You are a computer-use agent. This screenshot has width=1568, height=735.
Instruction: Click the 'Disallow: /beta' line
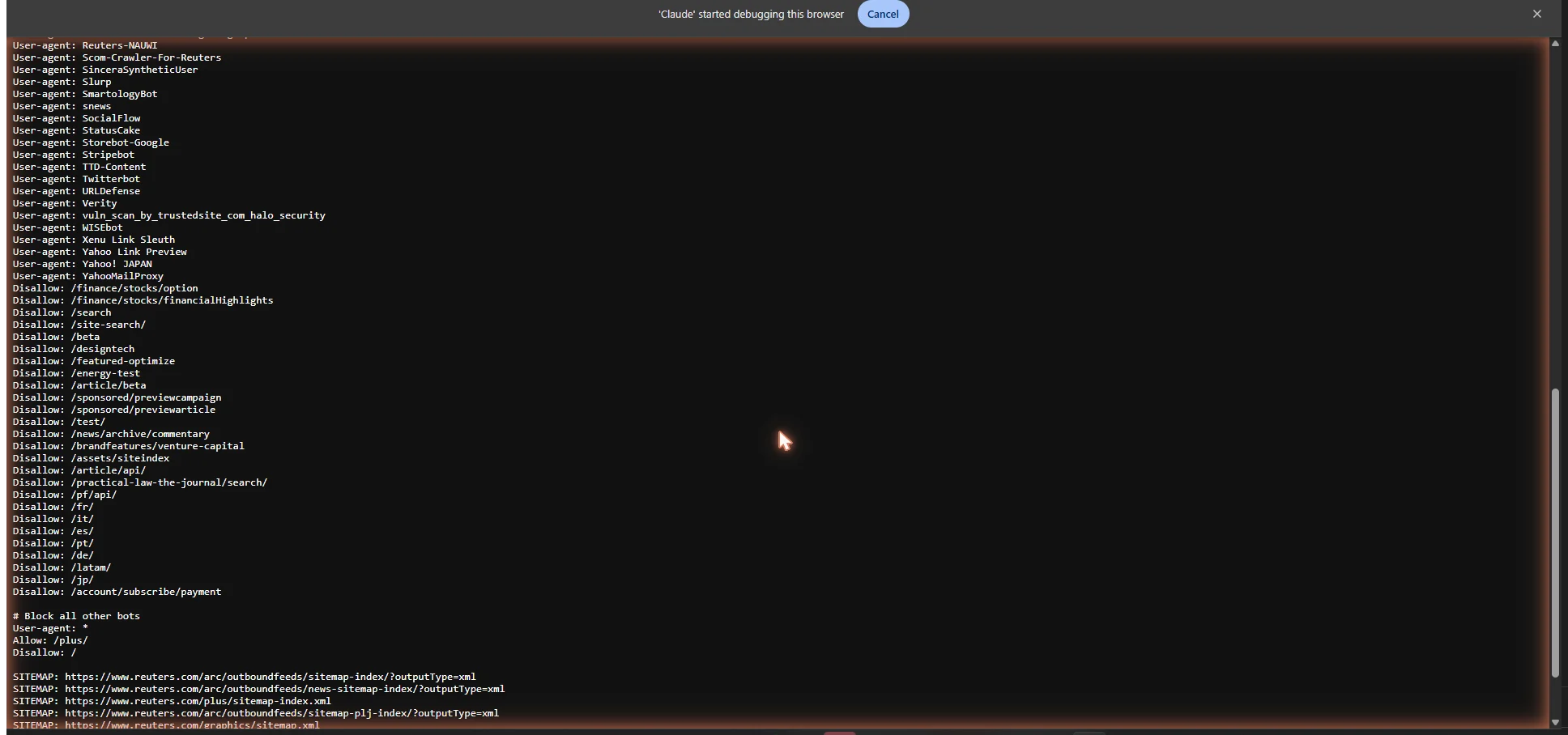(56, 337)
